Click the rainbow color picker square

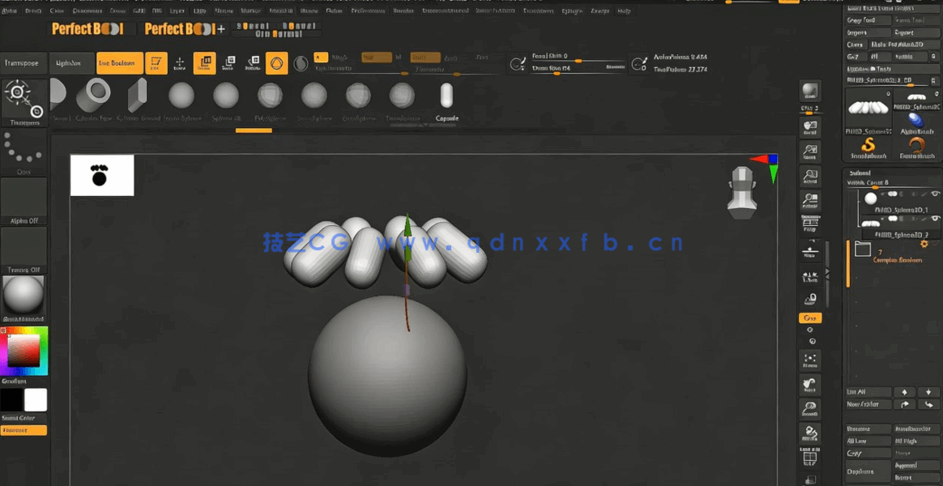click(x=24, y=351)
